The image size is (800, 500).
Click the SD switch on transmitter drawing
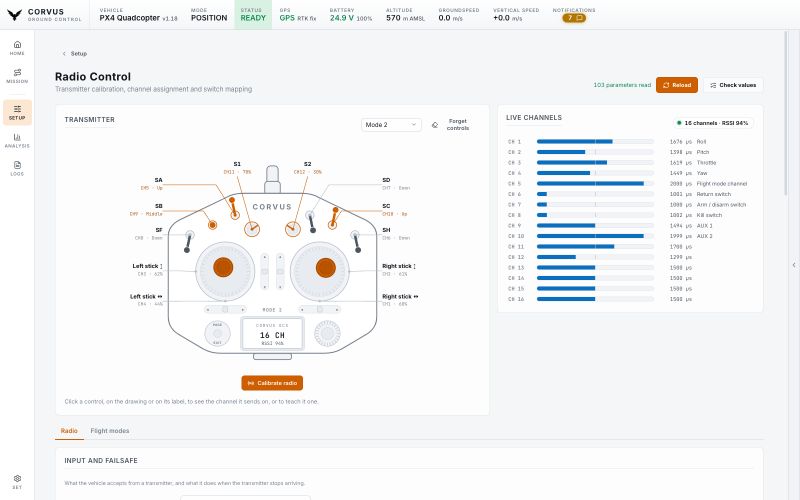pyautogui.click(x=311, y=222)
